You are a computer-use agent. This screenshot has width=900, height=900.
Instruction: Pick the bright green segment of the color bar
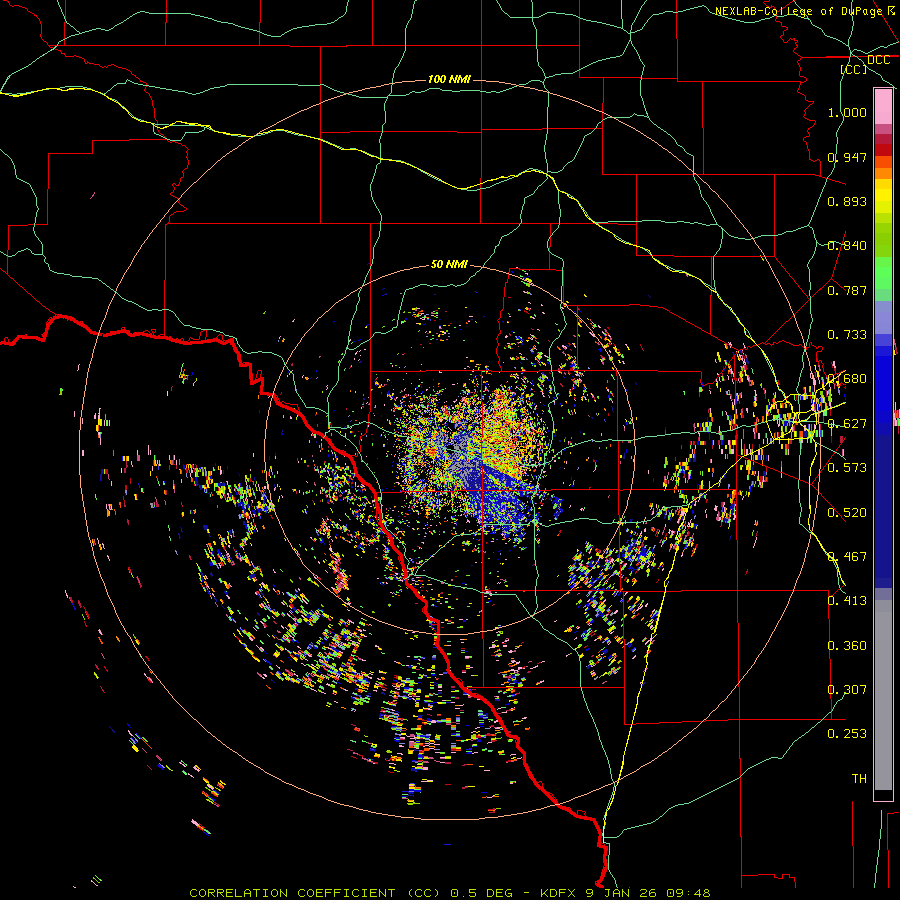coord(883,273)
